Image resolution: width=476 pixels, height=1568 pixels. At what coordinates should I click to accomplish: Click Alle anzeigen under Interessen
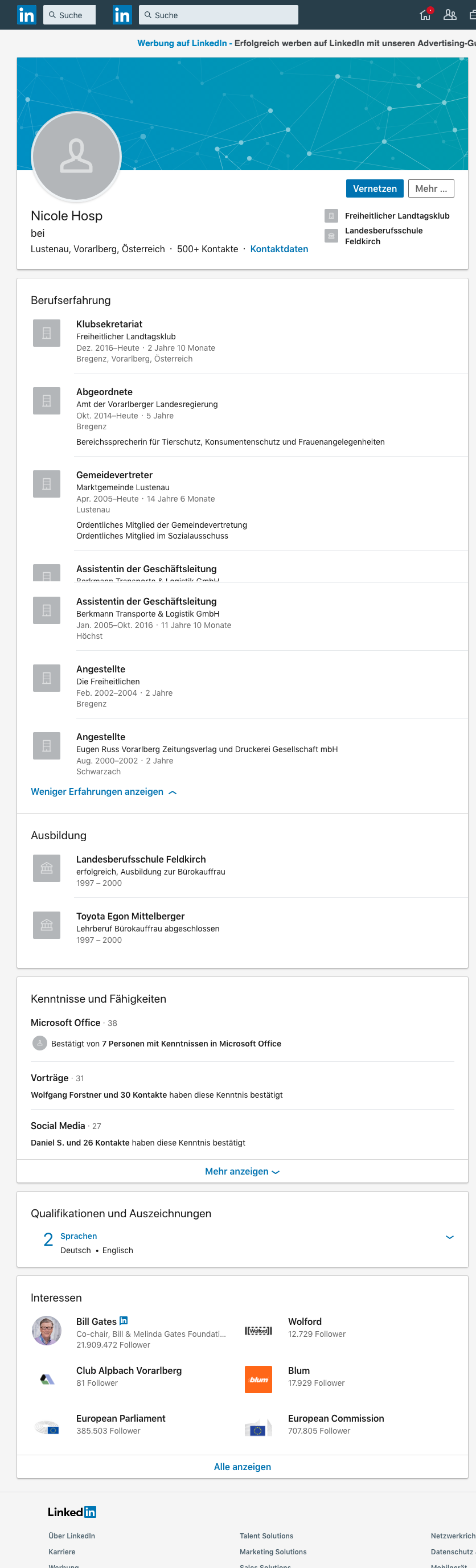pos(242,1467)
